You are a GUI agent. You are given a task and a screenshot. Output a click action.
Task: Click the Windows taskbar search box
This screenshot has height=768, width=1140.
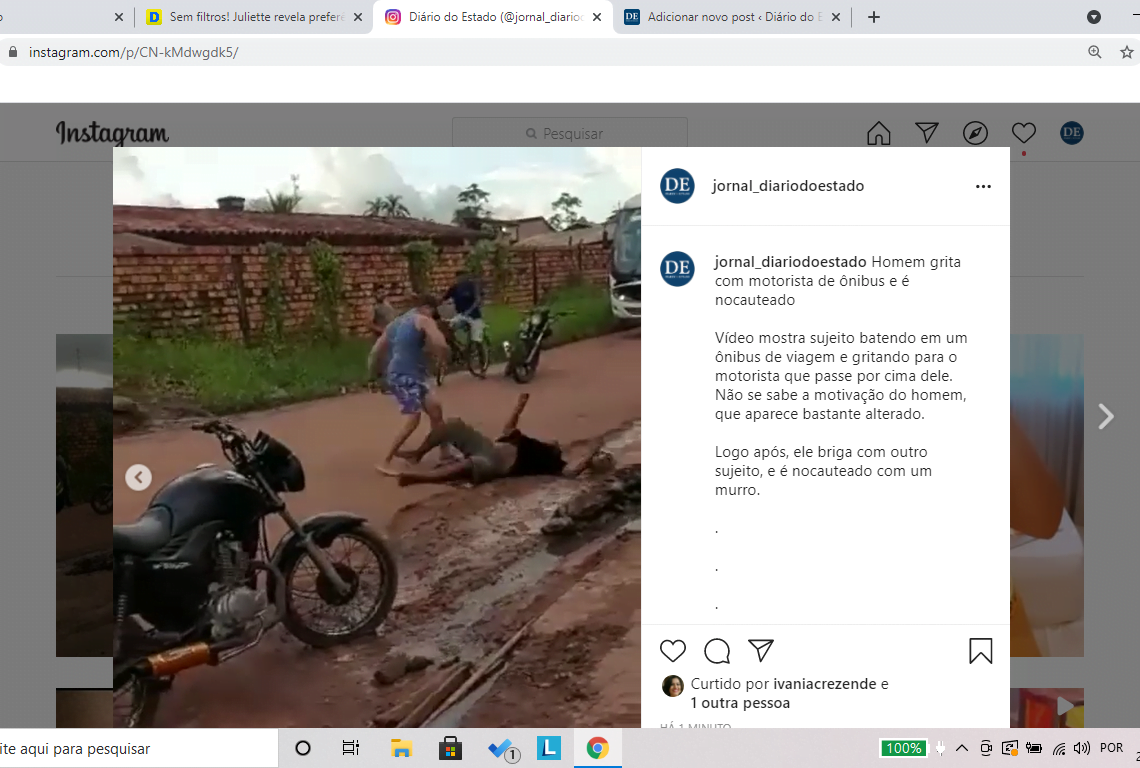pyautogui.click(x=138, y=748)
